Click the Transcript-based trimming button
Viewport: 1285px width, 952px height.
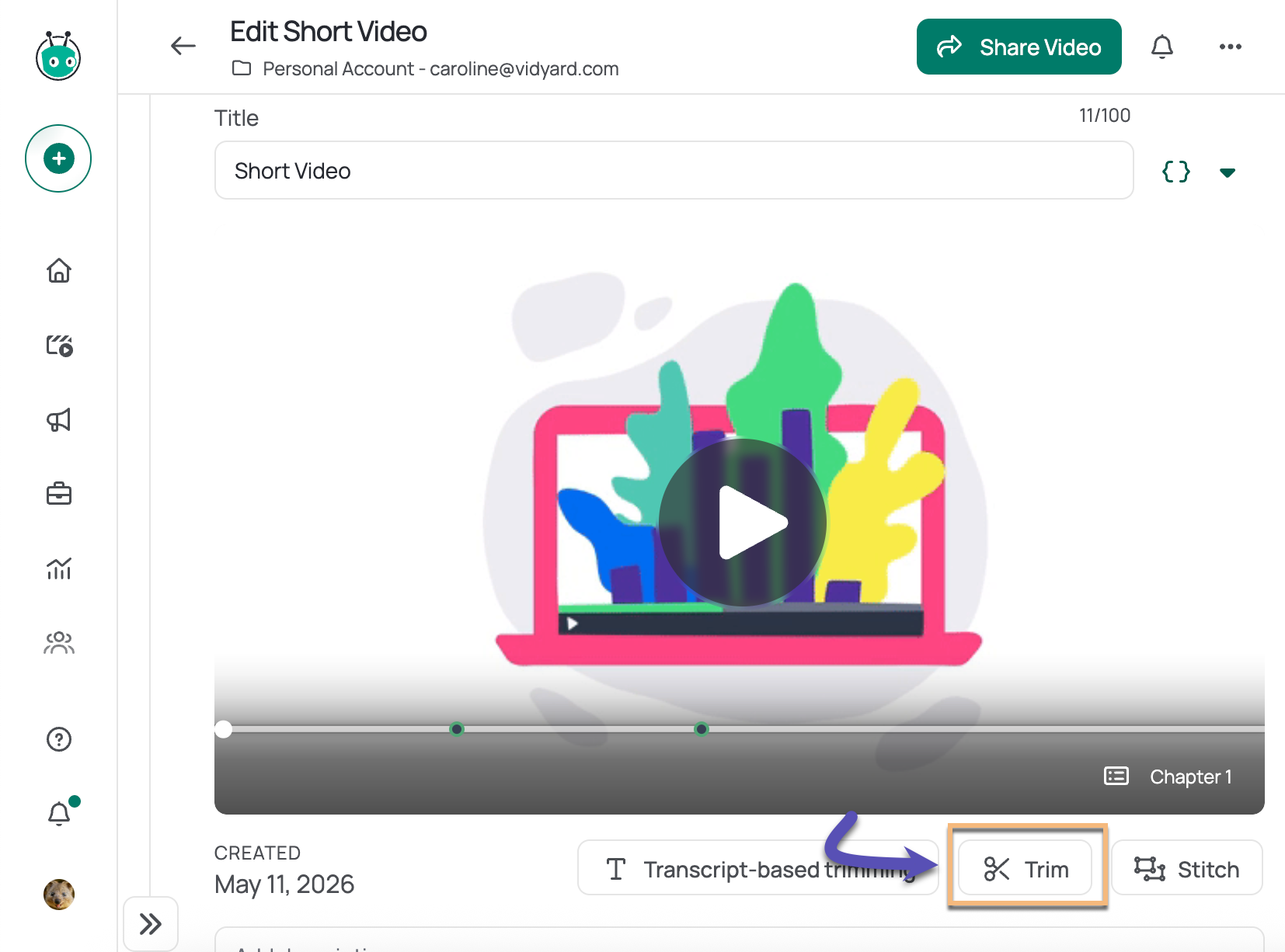pos(757,868)
